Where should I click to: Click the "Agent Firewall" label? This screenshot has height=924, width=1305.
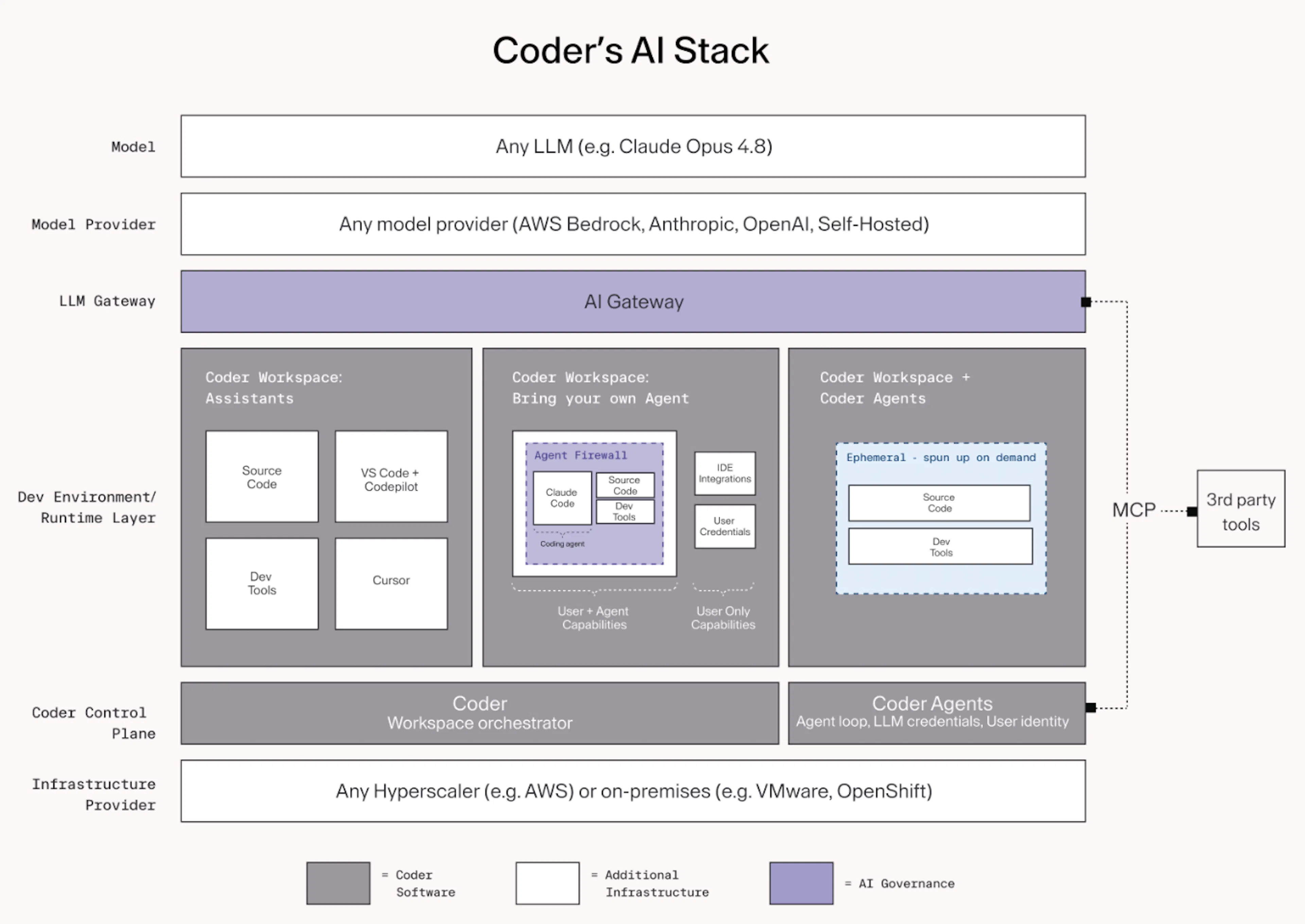click(580, 455)
